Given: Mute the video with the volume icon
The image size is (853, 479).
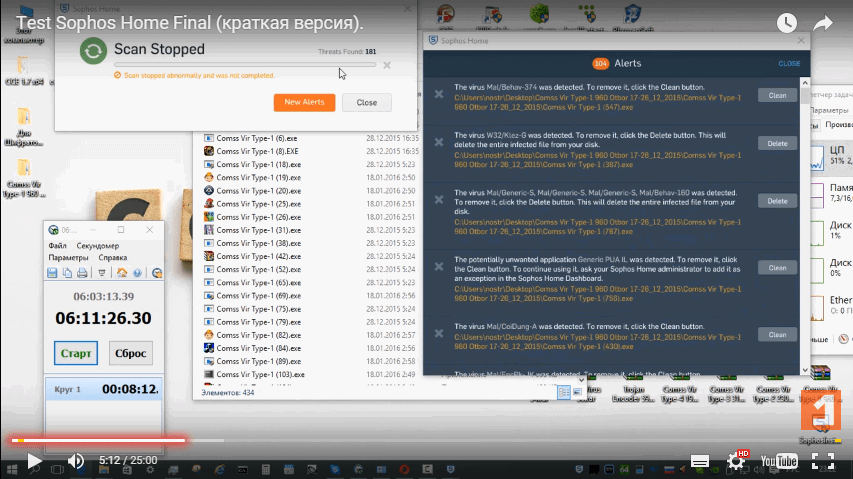Looking at the screenshot, I should tap(76, 461).
